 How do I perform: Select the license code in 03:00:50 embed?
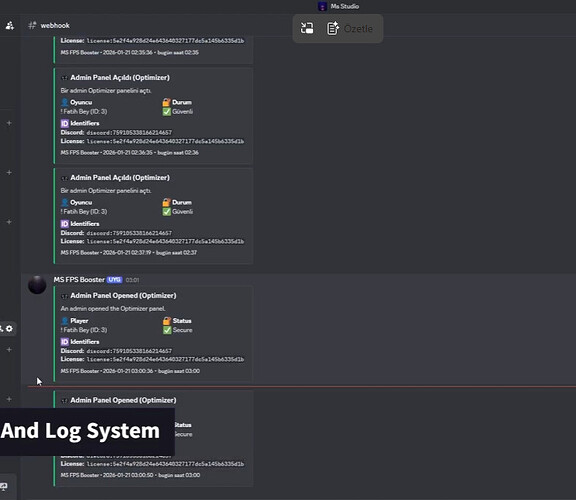165,464
